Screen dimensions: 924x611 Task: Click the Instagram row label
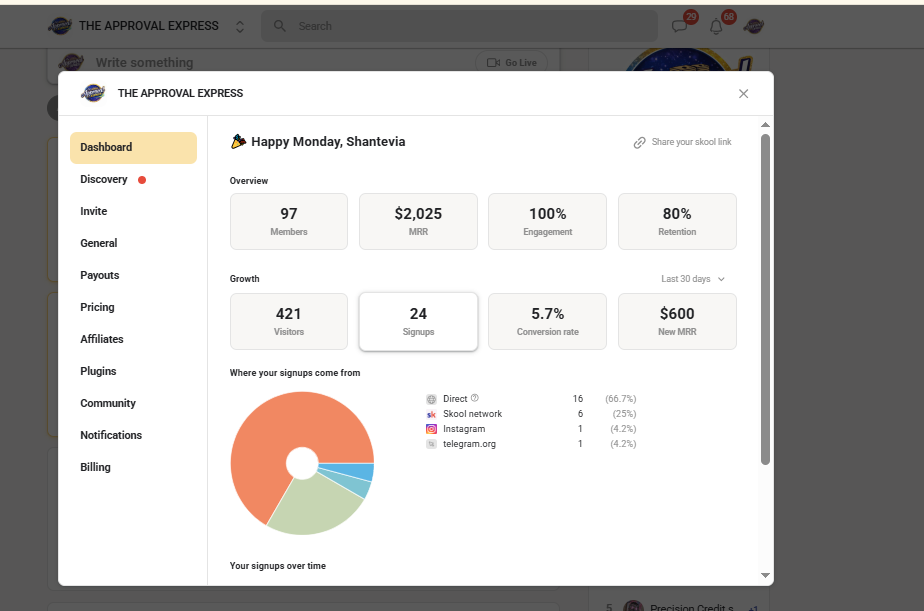[464, 429]
